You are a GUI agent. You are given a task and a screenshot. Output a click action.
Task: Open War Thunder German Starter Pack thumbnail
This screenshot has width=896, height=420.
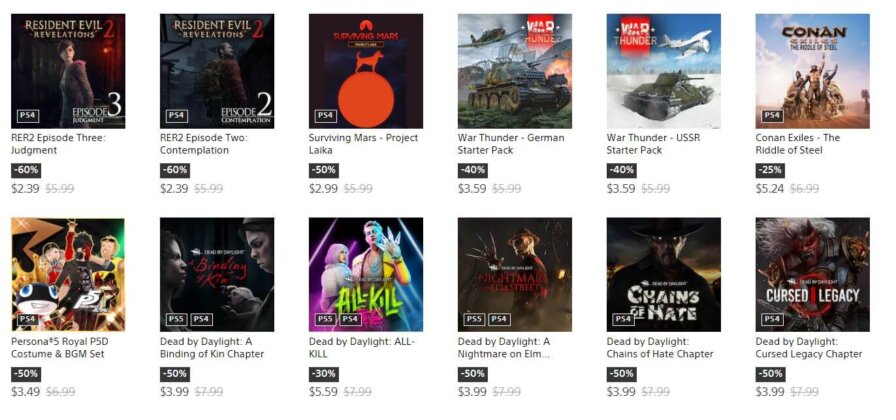click(514, 71)
